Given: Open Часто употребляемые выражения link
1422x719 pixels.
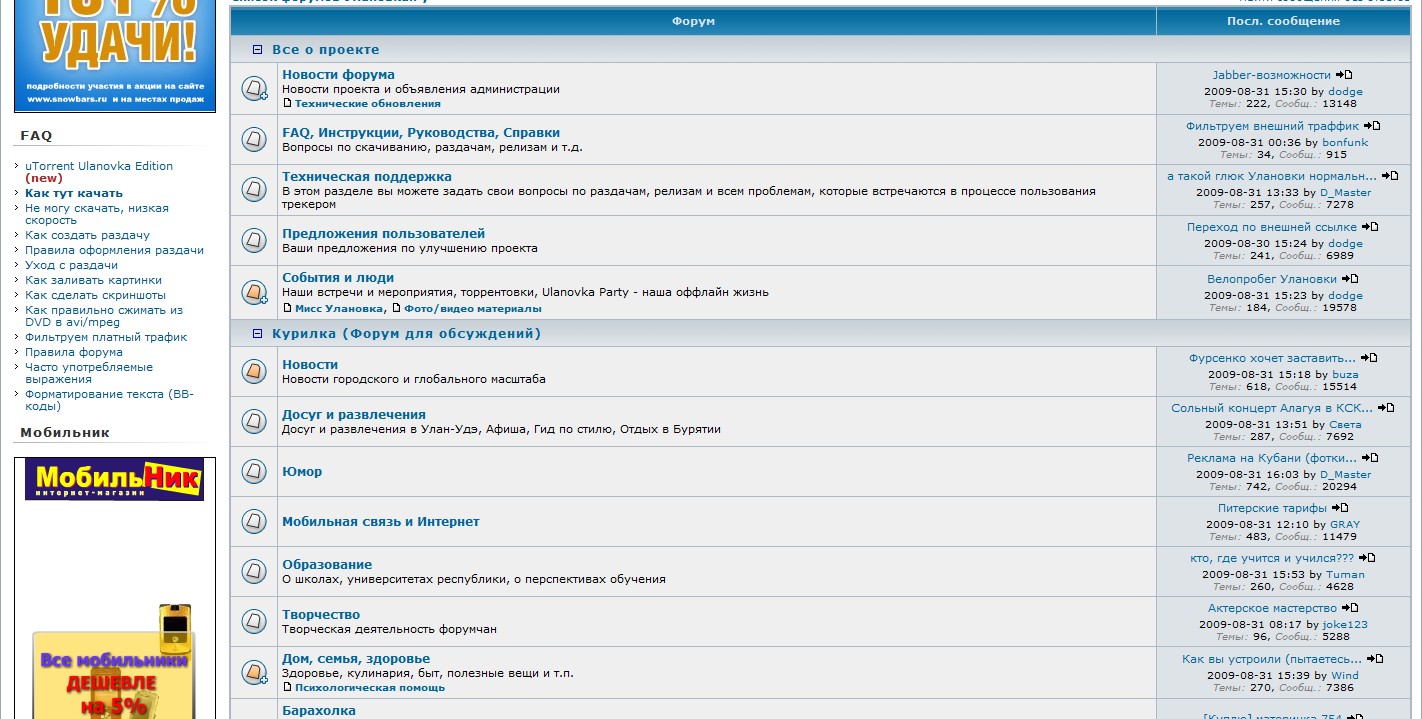Looking at the screenshot, I should [x=89, y=373].
